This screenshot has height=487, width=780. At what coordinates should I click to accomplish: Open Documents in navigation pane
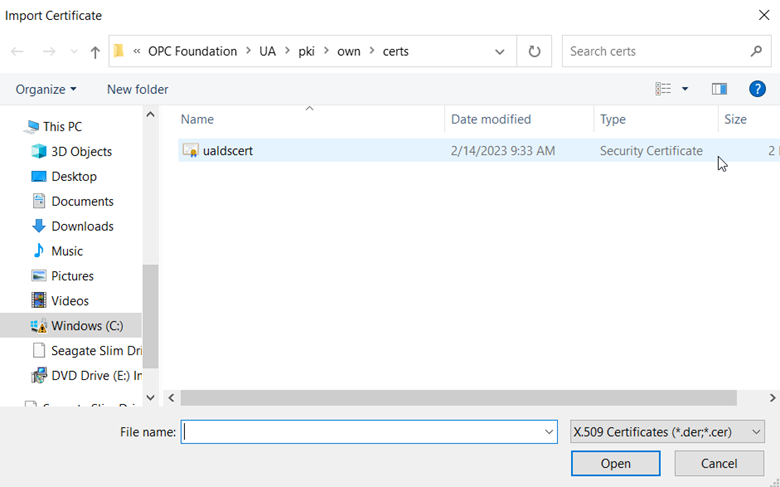[83, 201]
